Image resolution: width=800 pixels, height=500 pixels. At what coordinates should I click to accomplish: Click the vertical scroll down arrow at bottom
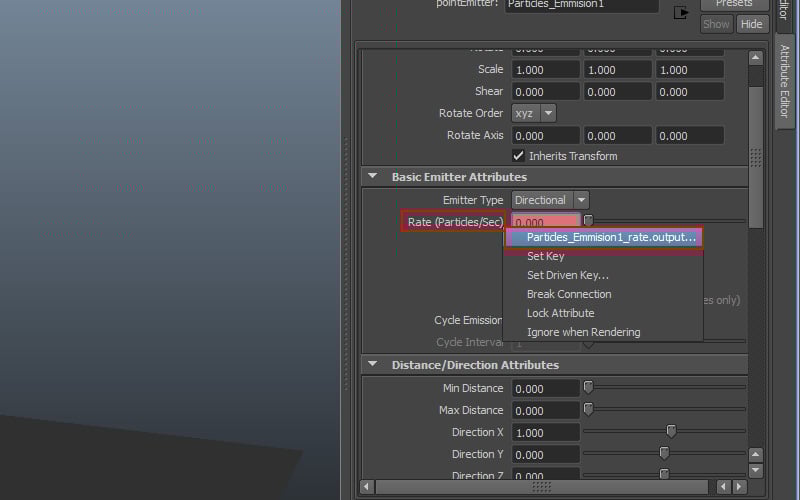tap(756, 470)
